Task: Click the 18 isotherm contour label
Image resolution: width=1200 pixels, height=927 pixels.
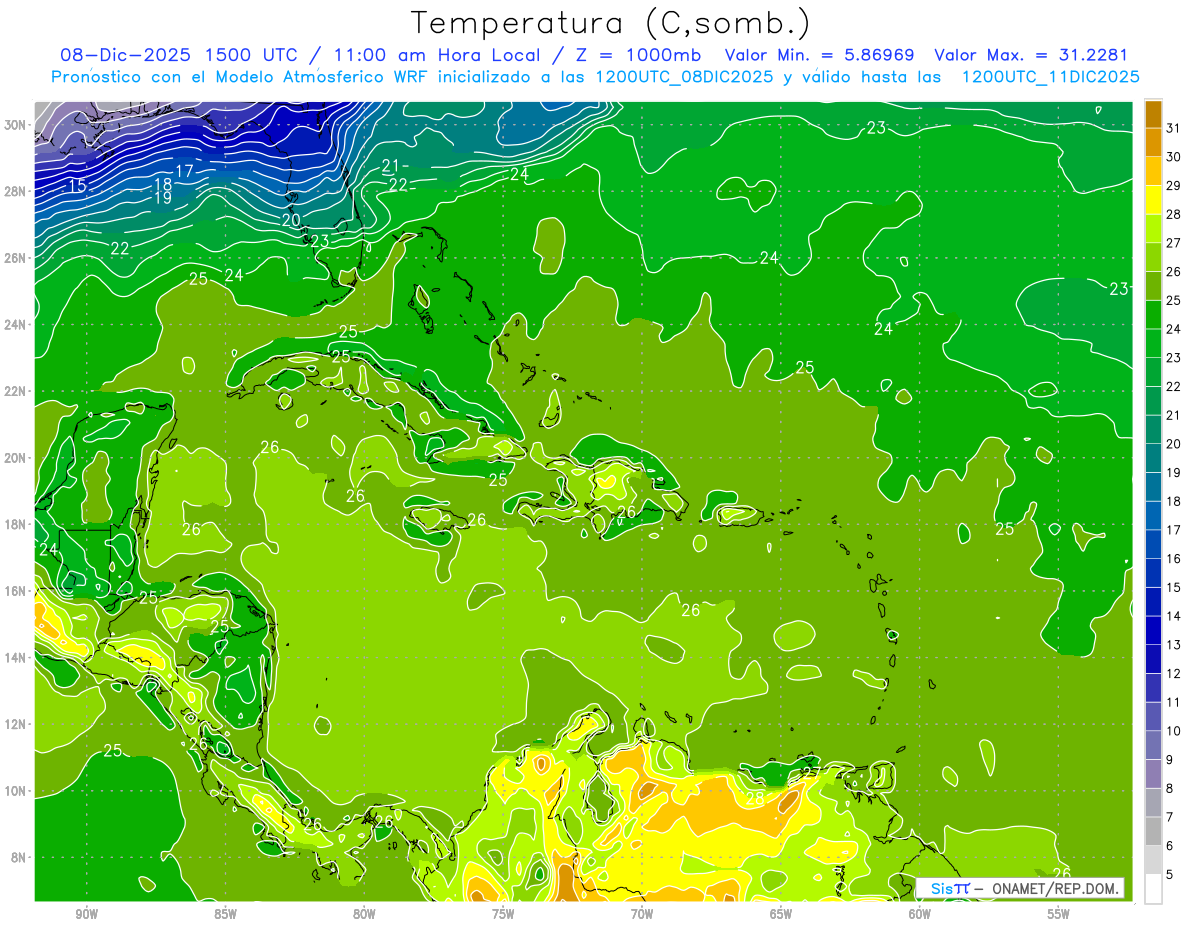Action: tap(162, 185)
